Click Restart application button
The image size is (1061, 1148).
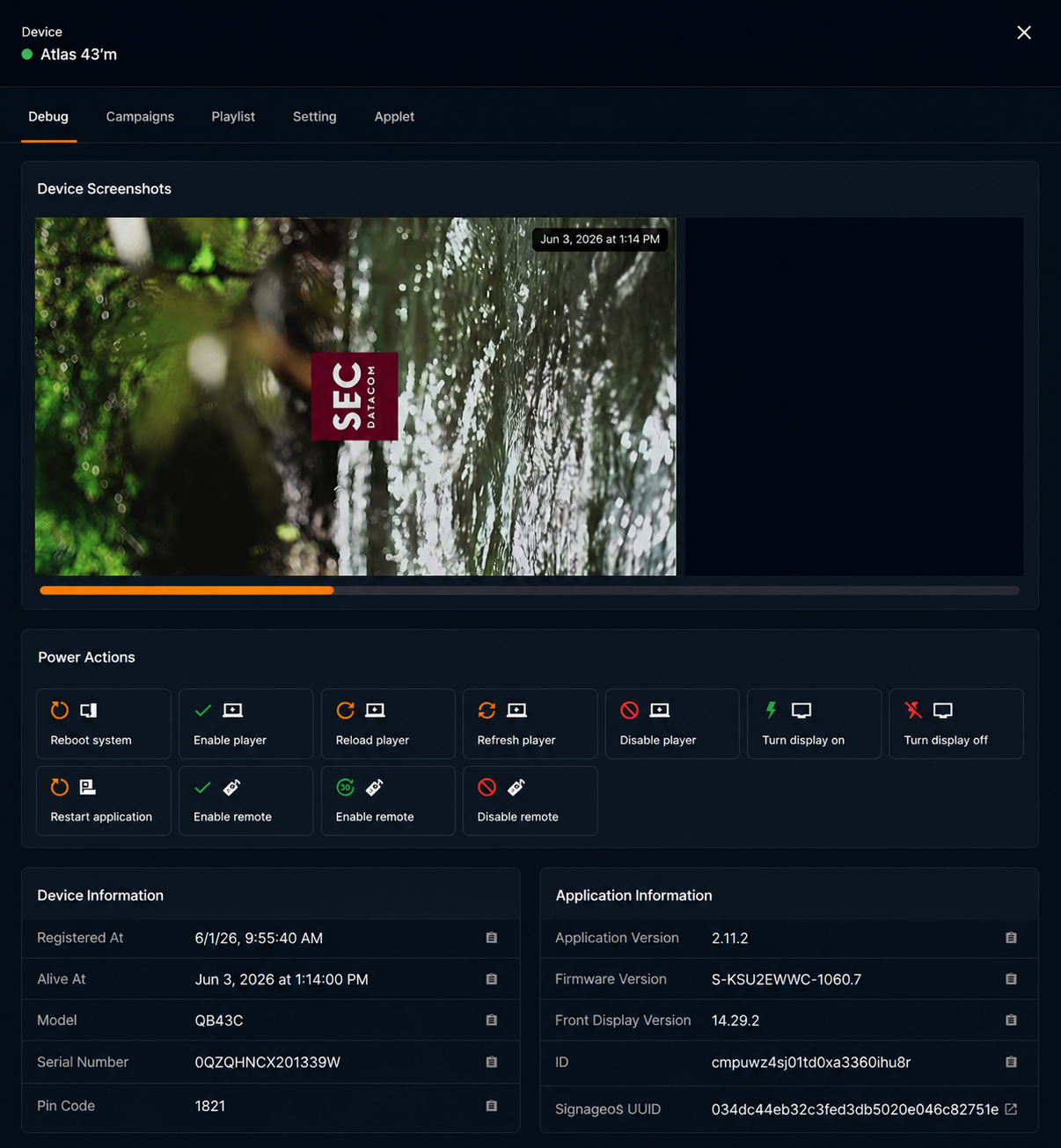pyautogui.click(x=104, y=801)
